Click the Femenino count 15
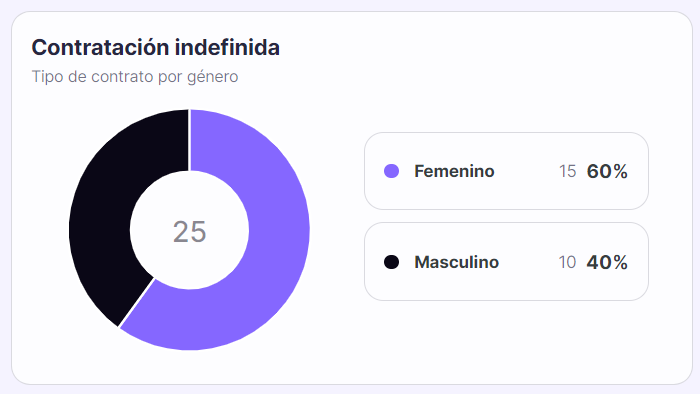This screenshot has width=700, height=394. (567, 171)
